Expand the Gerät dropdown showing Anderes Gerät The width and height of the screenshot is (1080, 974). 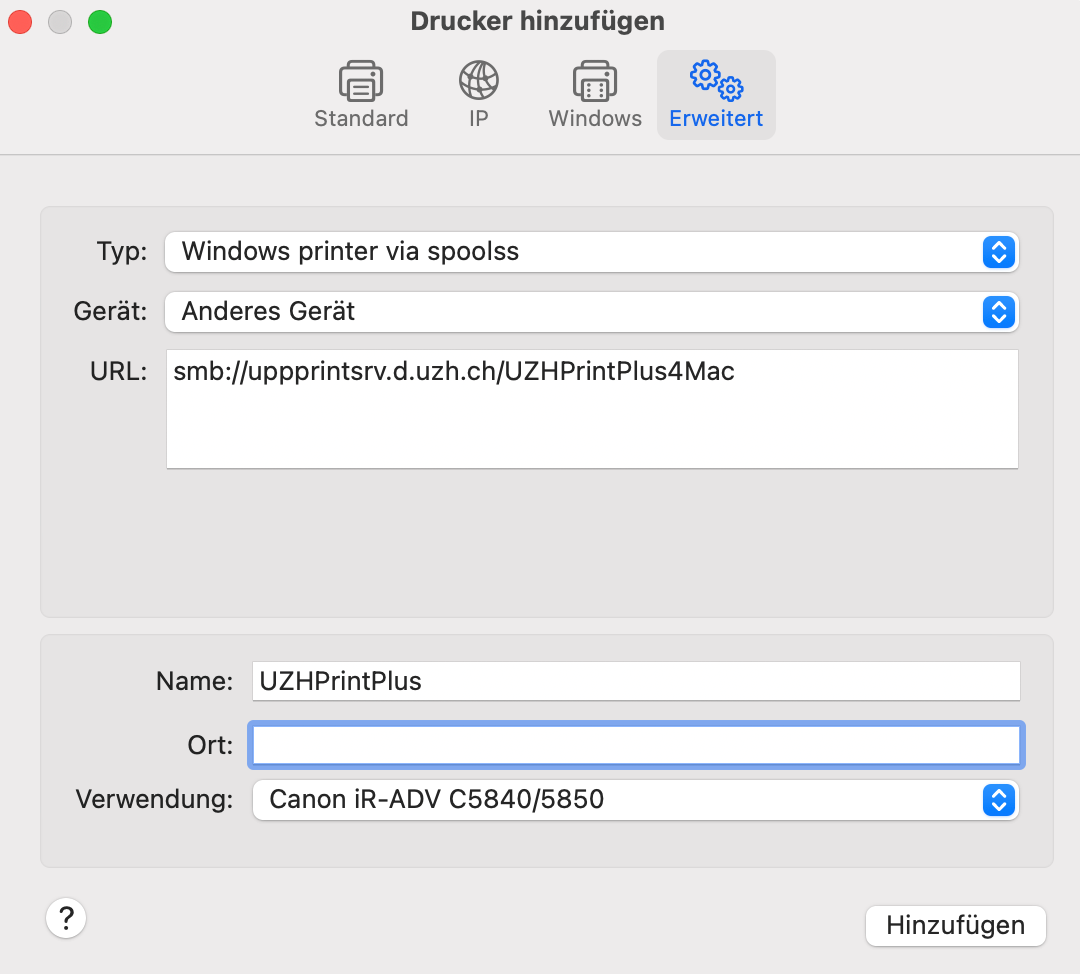pos(590,312)
